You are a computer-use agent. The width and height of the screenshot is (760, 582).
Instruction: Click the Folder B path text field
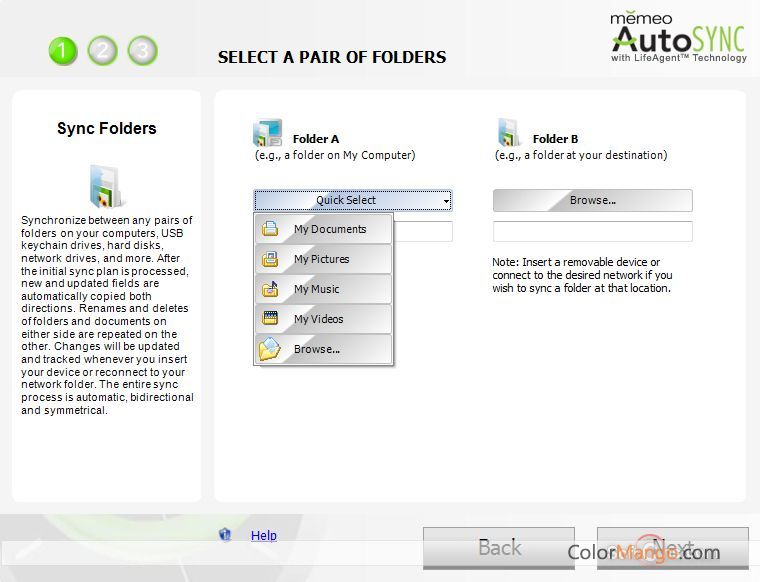[x=592, y=232]
